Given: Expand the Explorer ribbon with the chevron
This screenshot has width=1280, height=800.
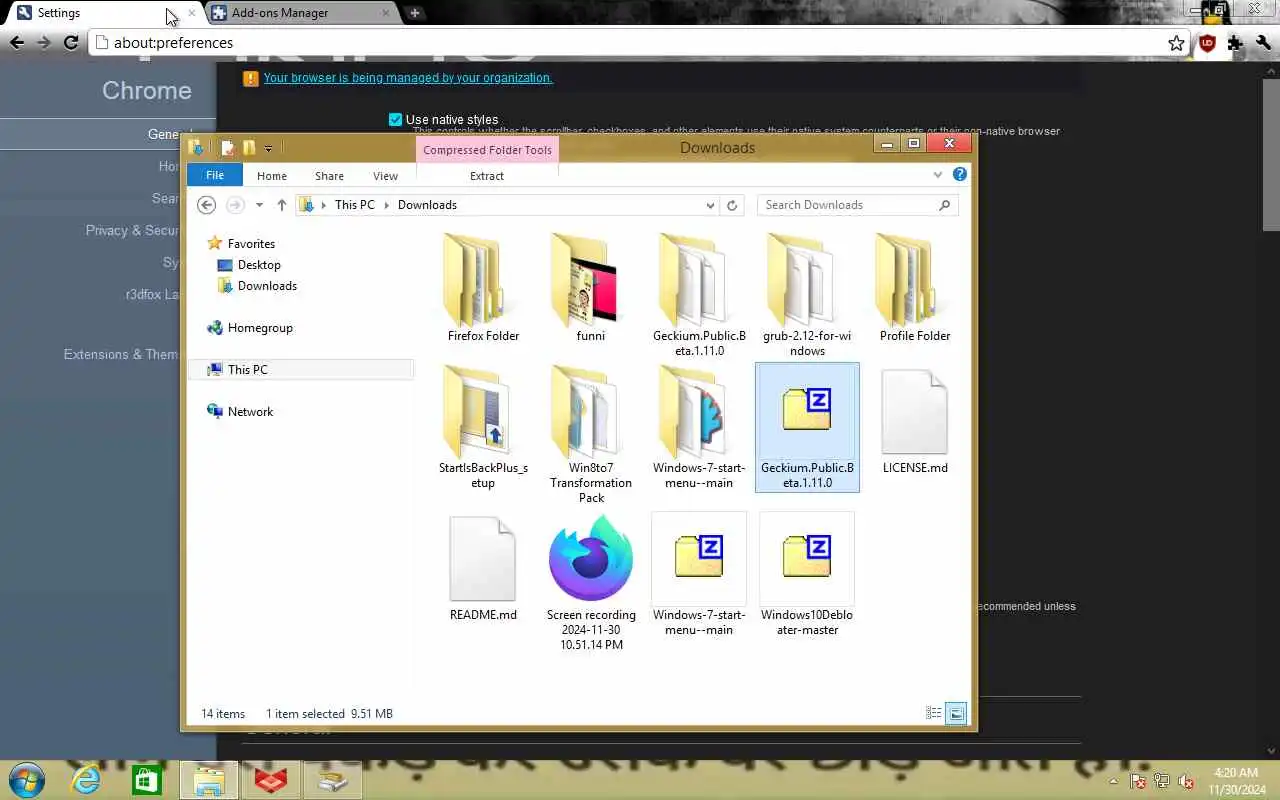Looking at the screenshot, I should 938,174.
